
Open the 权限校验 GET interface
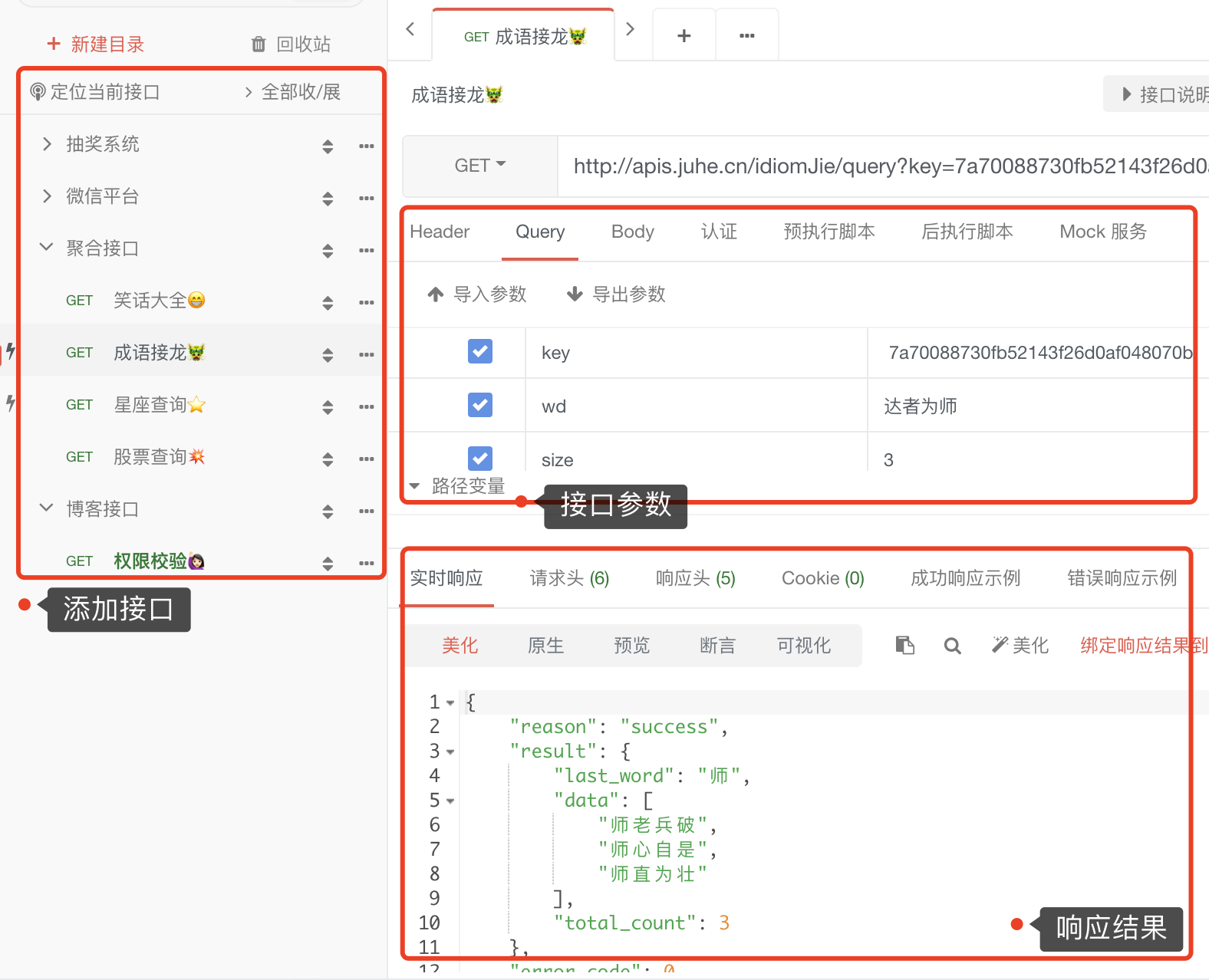click(x=160, y=561)
